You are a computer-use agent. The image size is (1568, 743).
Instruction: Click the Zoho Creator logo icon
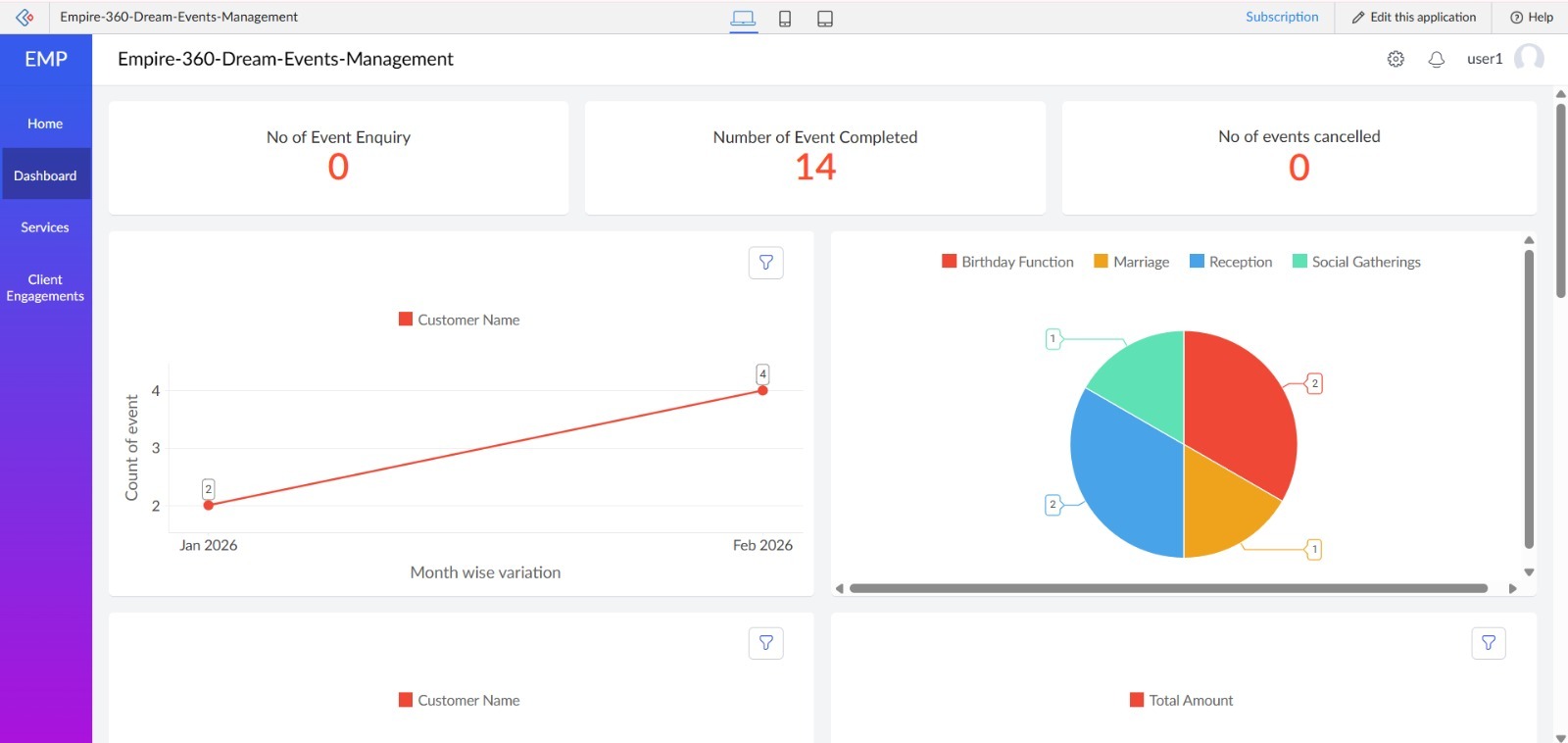pos(24,17)
